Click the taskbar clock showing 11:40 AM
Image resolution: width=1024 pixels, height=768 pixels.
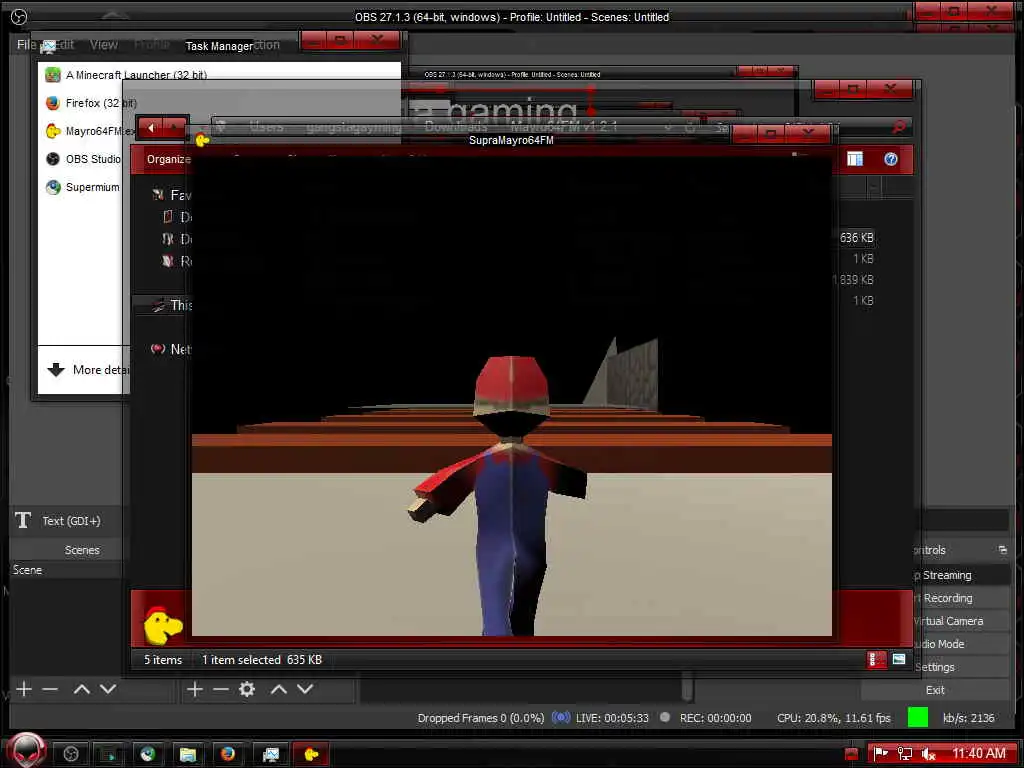coord(978,754)
